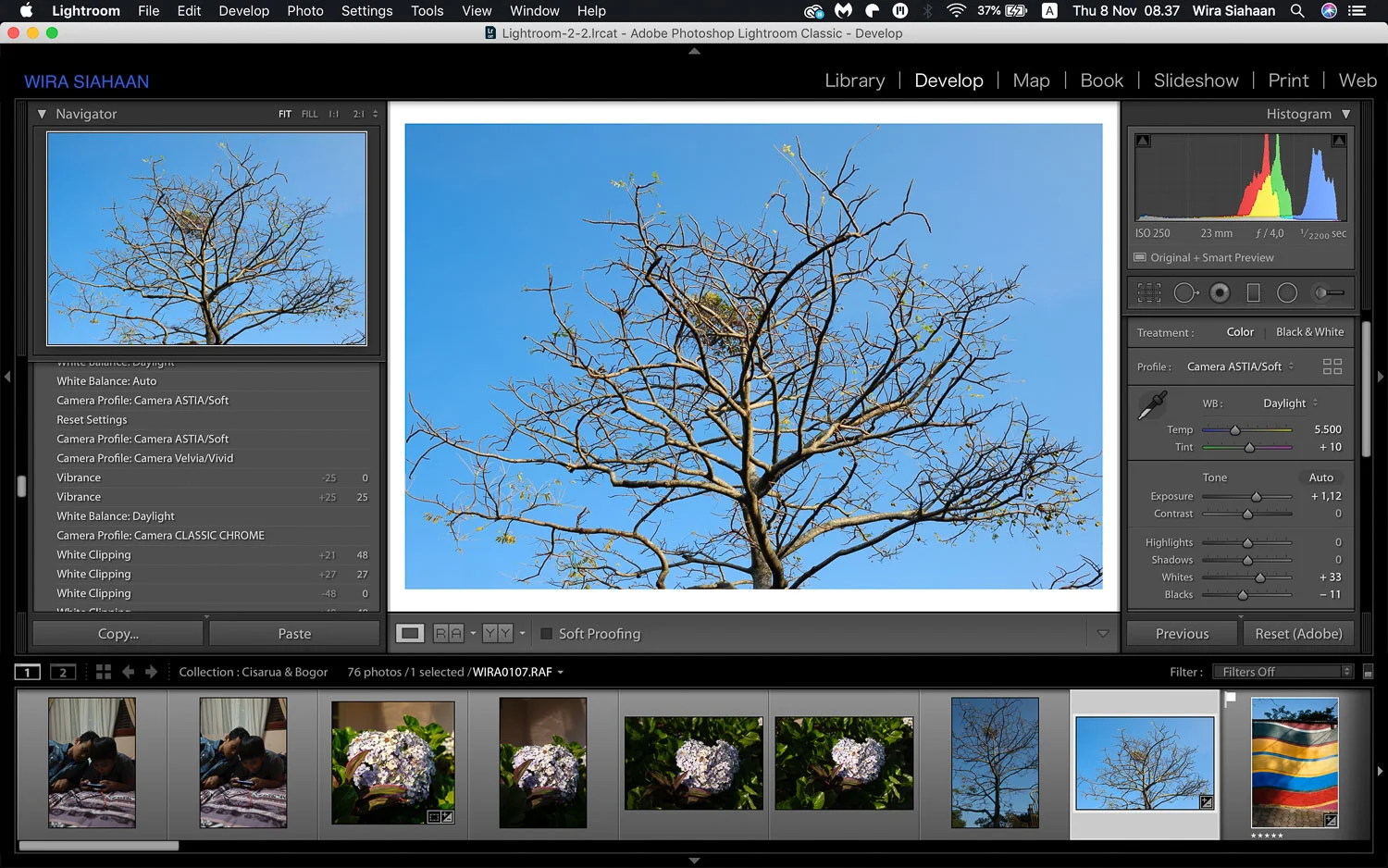
Task: Click the Exposure slider handle
Action: [1256, 497]
